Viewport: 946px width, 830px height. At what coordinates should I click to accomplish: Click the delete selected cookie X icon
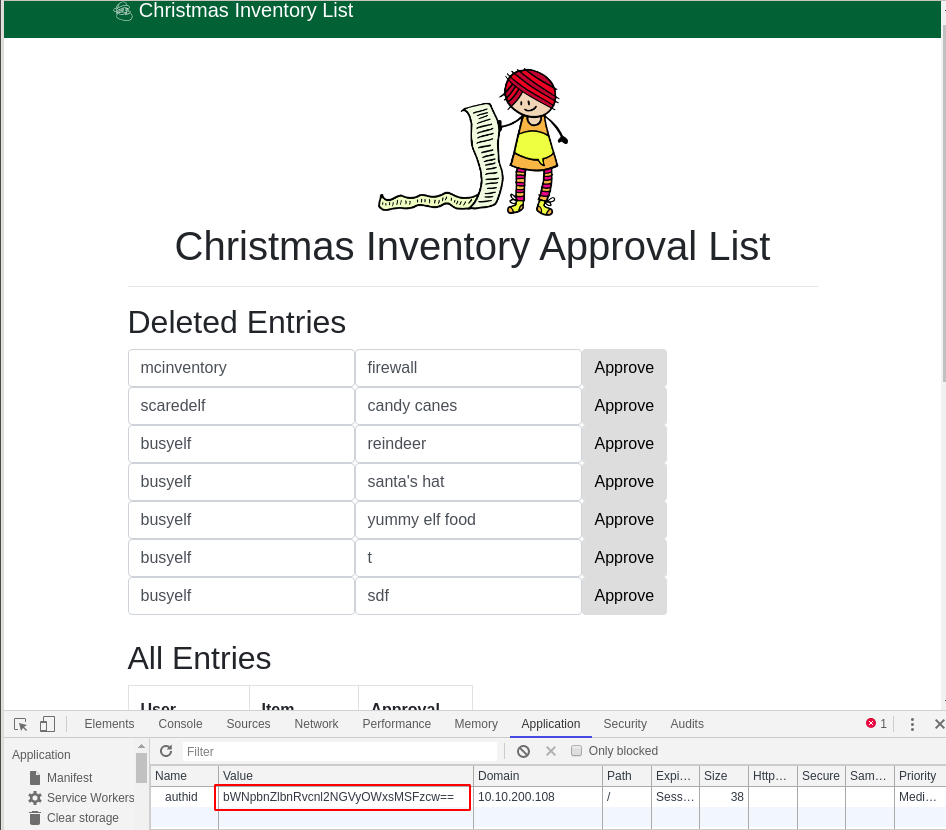pos(550,751)
